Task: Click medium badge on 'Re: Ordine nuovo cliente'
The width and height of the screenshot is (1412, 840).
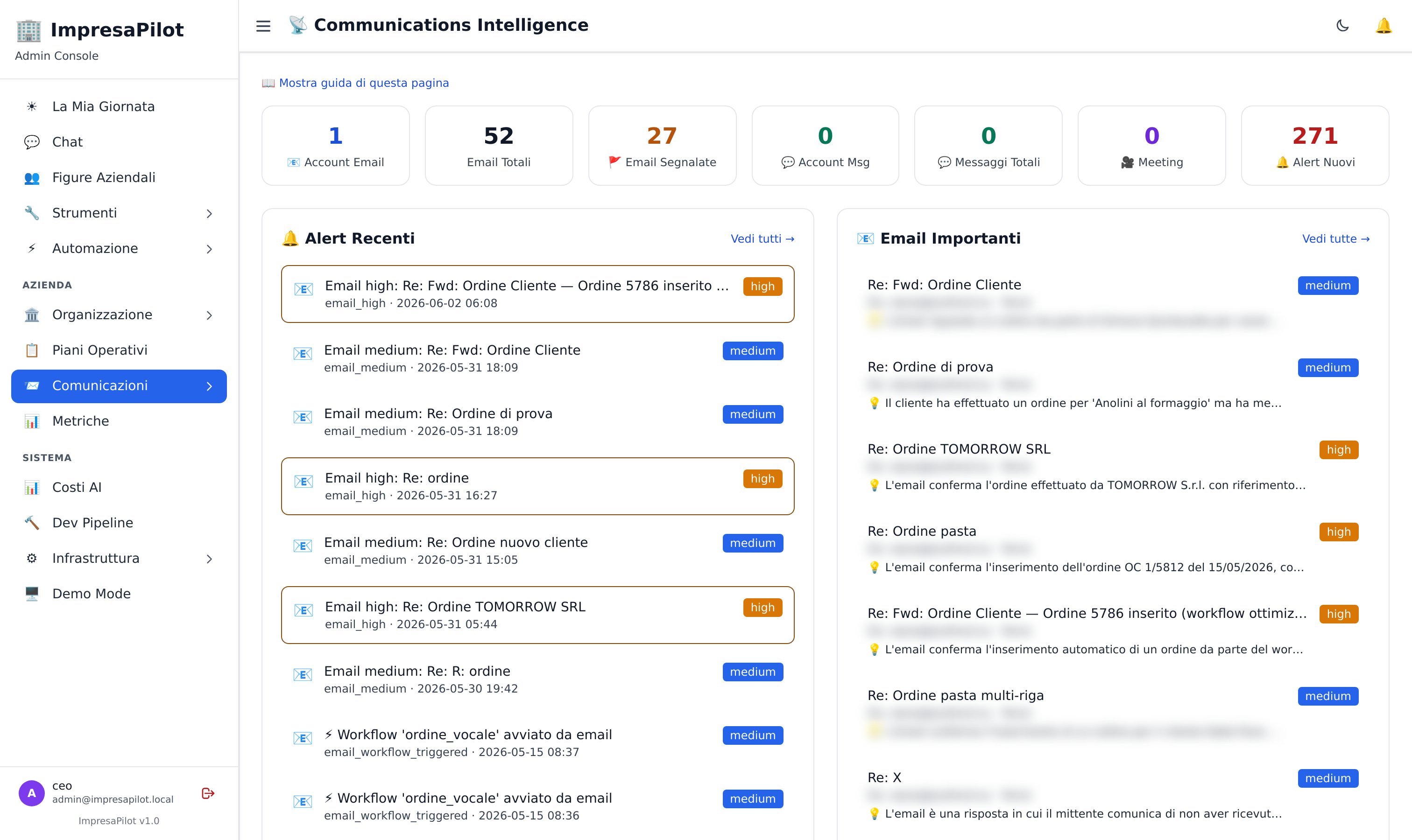Action: [x=753, y=543]
